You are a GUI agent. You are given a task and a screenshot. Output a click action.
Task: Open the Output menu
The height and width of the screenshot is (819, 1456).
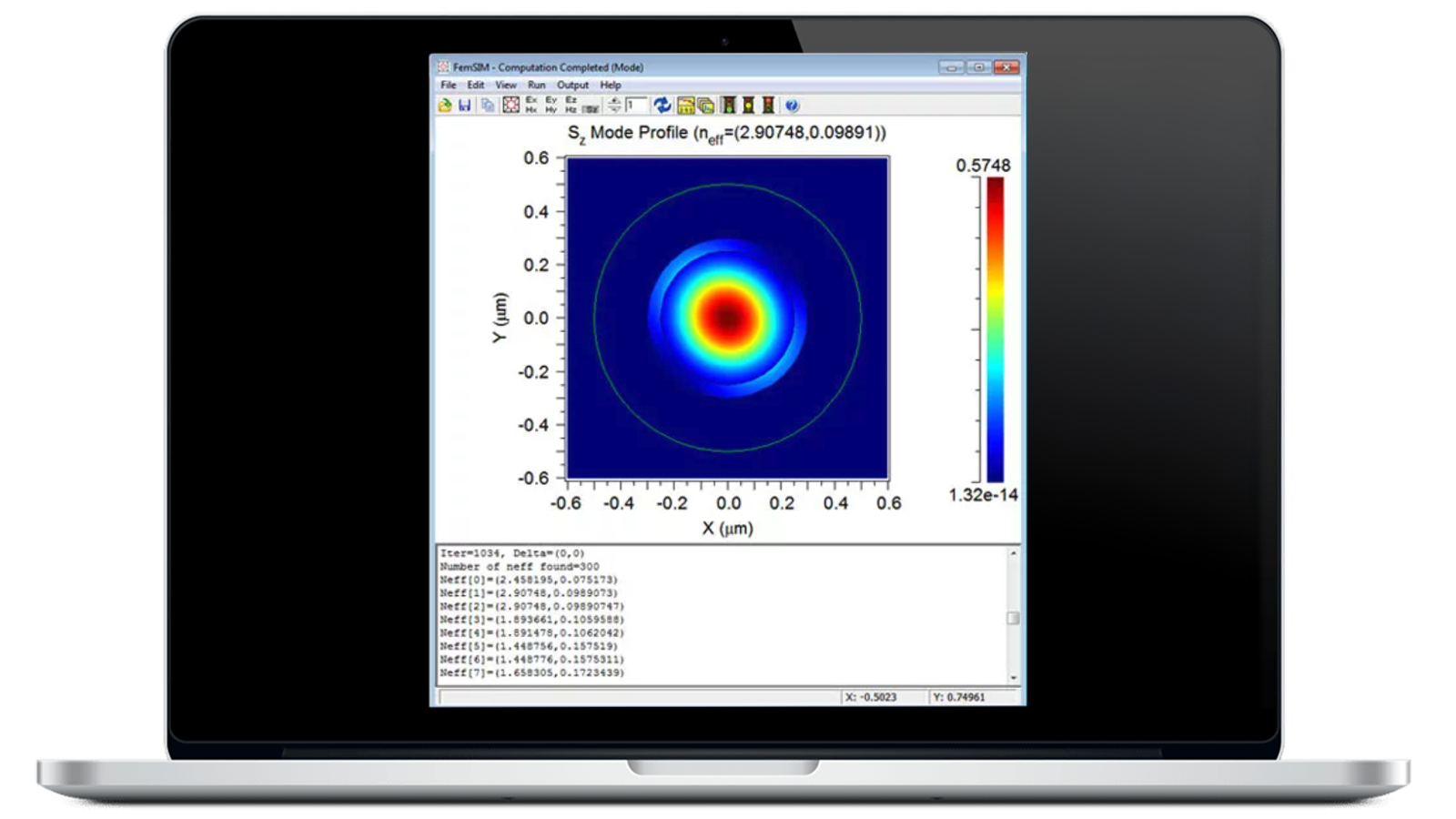(572, 84)
